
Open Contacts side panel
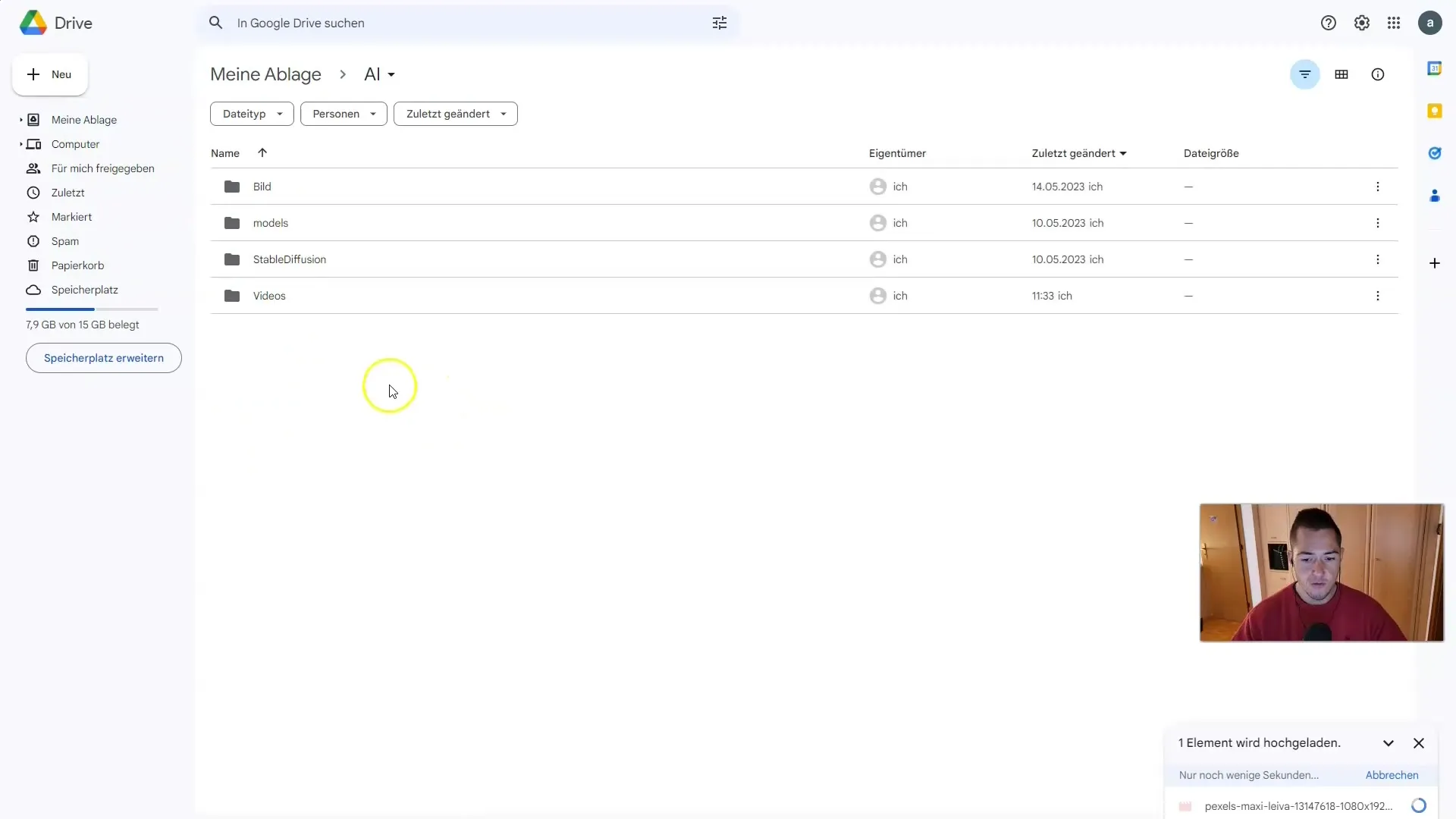pyautogui.click(x=1435, y=196)
